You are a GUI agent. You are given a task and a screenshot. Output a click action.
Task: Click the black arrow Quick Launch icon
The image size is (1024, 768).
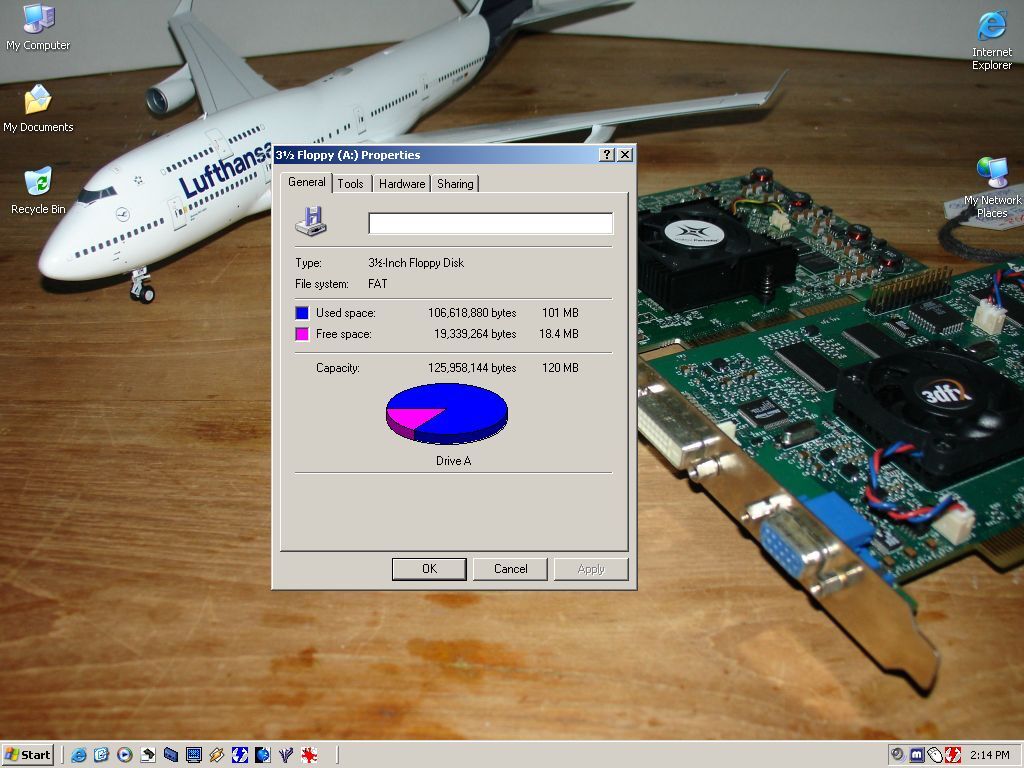[148, 755]
